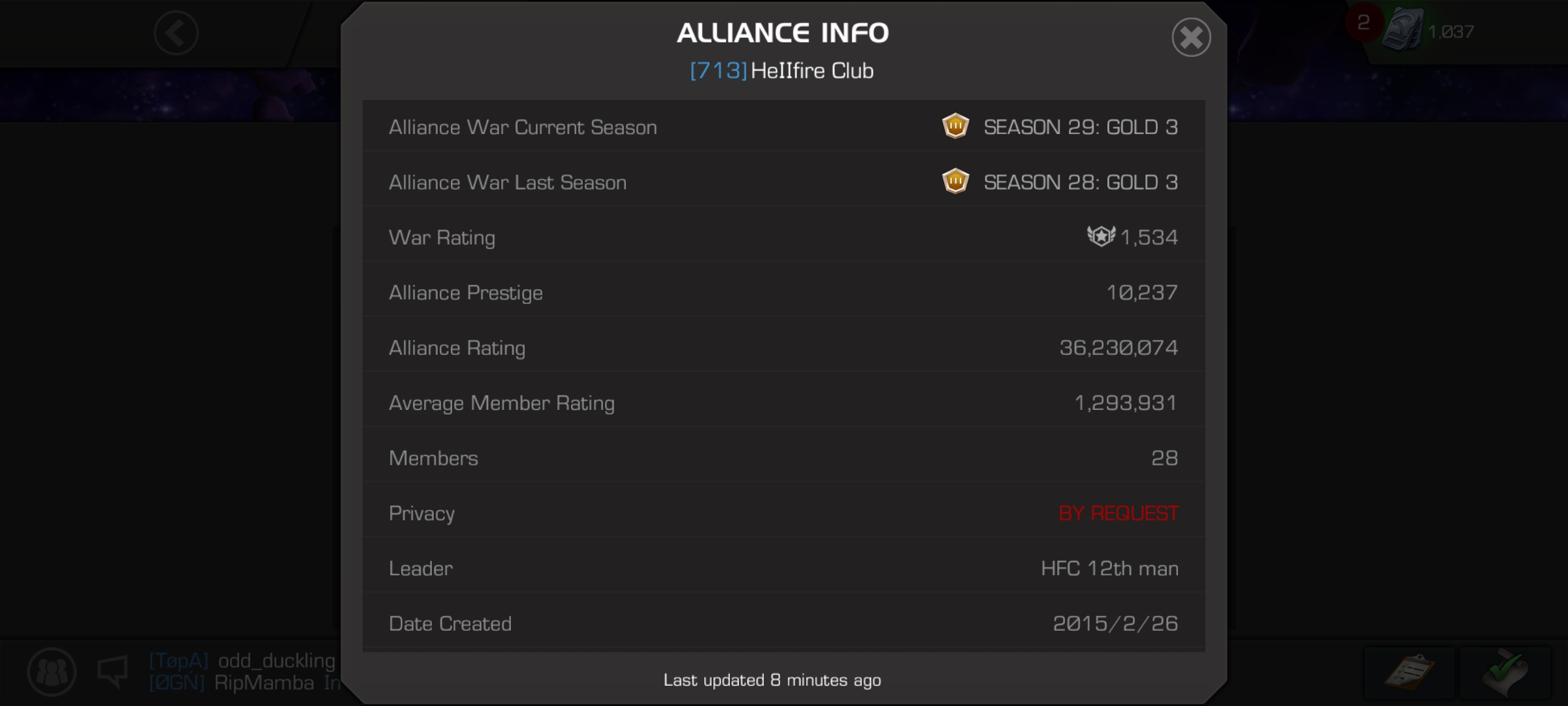Image resolution: width=1568 pixels, height=706 pixels.
Task: Select the Alliance Prestige row
Action: [784, 292]
